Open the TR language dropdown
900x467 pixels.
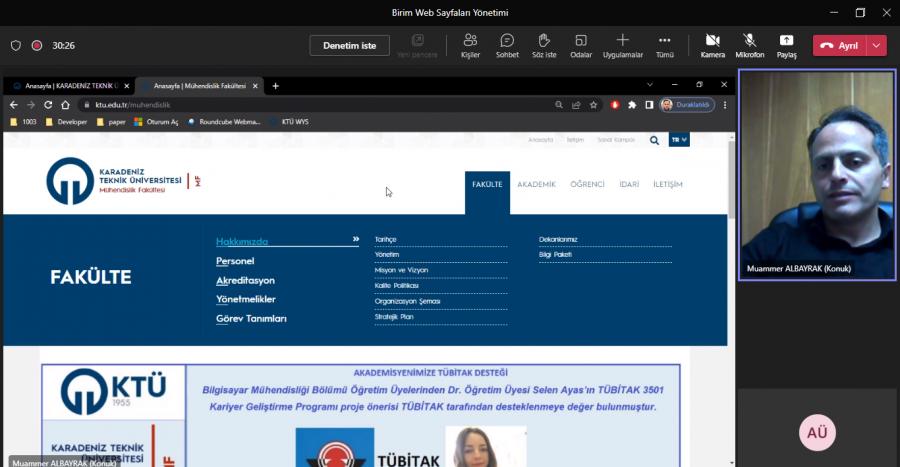(679, 140)
